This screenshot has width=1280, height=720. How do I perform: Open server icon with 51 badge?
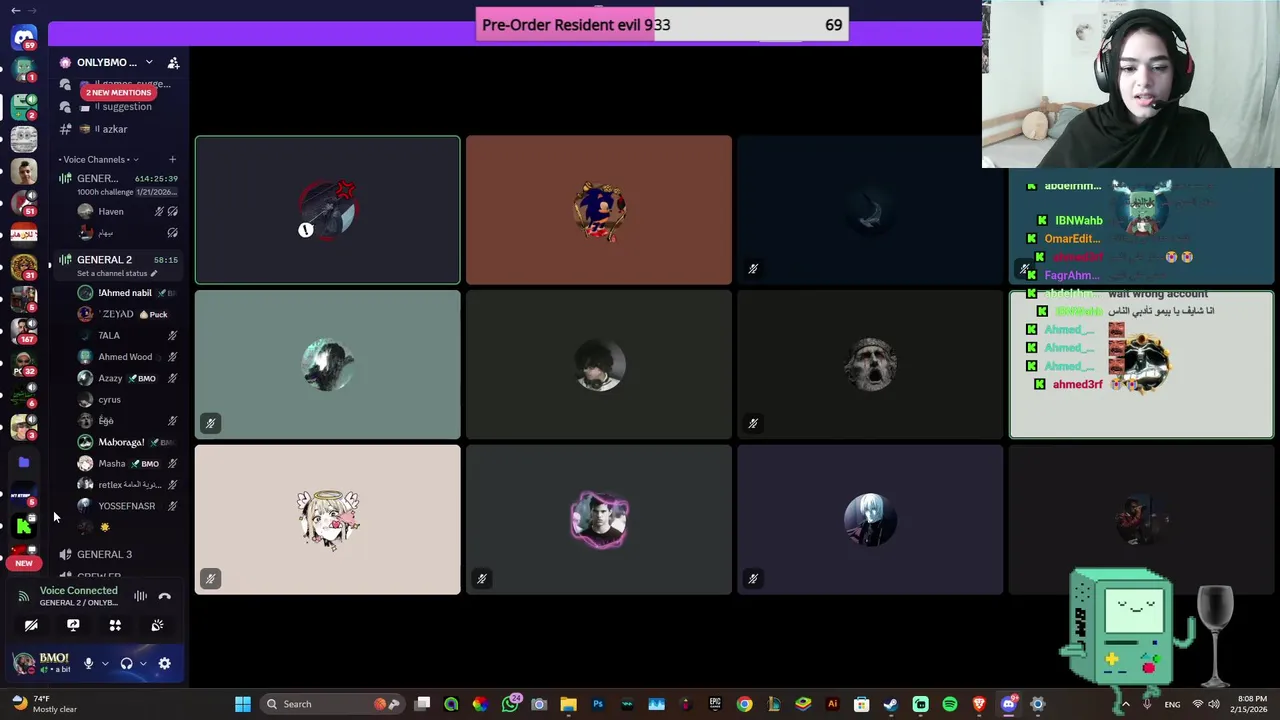pyautogui.click(x=24, y=202)
